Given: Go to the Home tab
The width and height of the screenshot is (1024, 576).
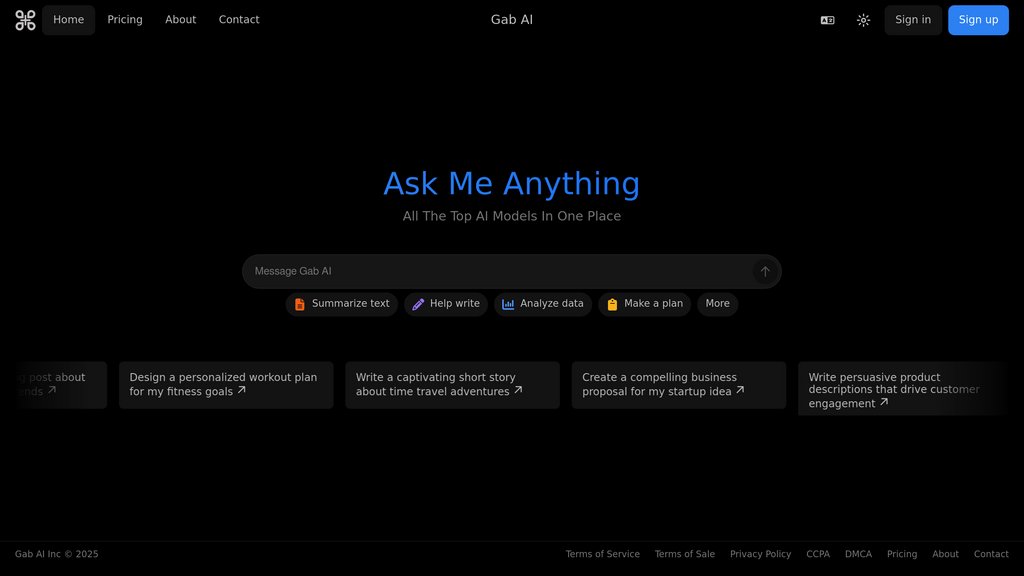Looking at the screenshot, I should (x=68, y=20).
